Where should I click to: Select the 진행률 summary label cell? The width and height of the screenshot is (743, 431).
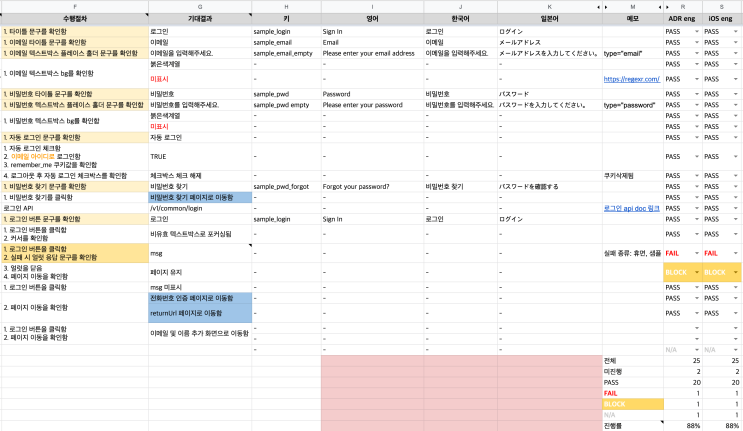[x=633, y=426]
